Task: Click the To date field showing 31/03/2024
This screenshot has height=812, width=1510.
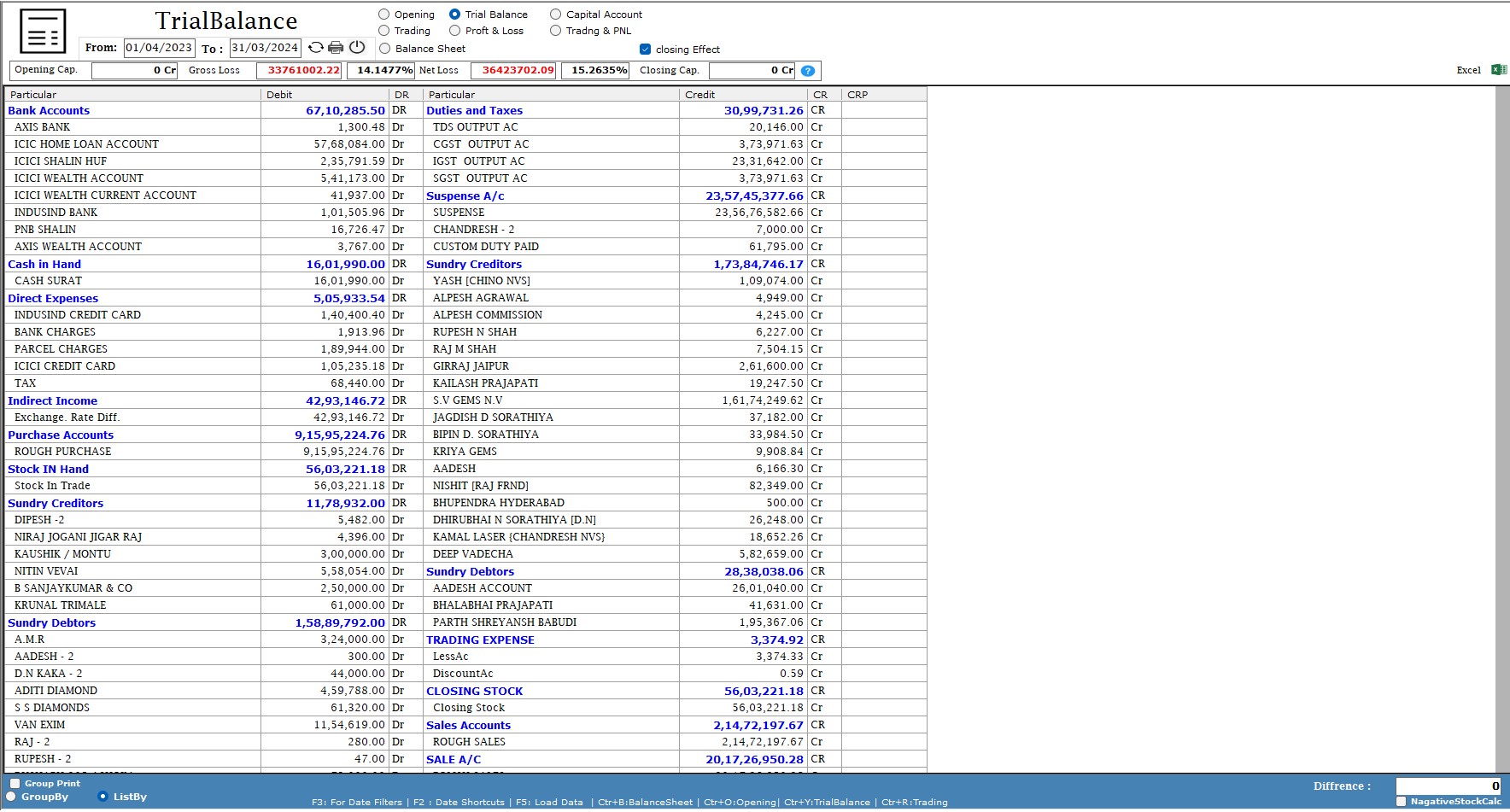Action: click(265, 48)
